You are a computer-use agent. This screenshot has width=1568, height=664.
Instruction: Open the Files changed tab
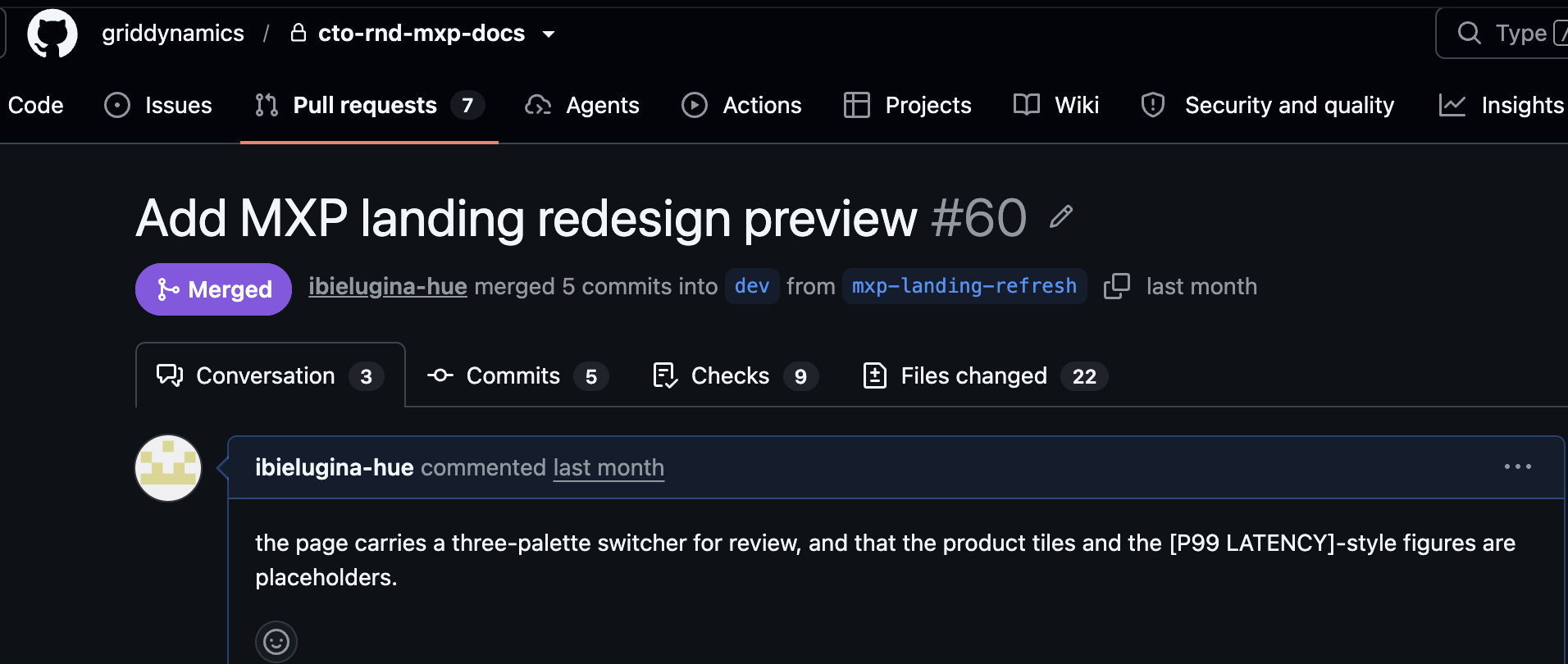985,375
